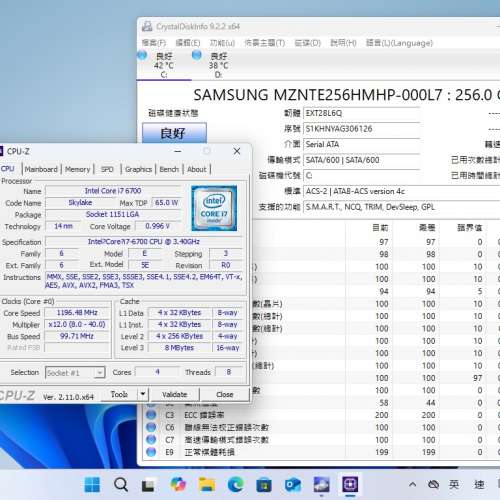Open Task View from the taskbar
500x500 pixels.
coord(148,485)
